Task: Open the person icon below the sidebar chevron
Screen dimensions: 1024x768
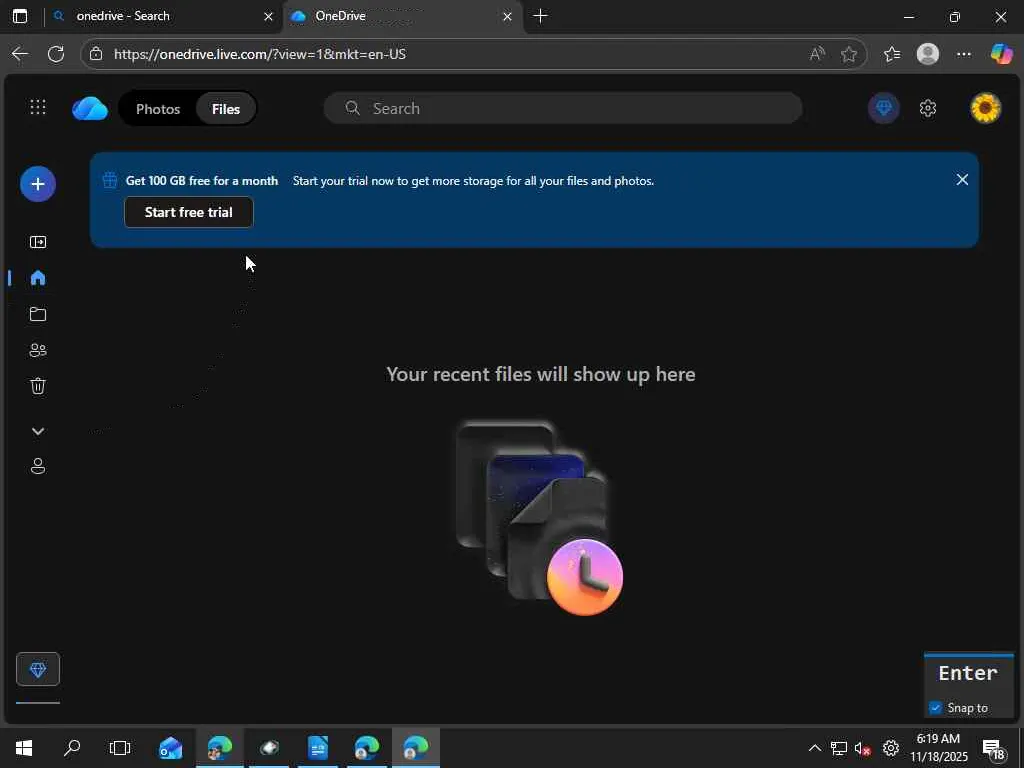Action: (38, 466)
